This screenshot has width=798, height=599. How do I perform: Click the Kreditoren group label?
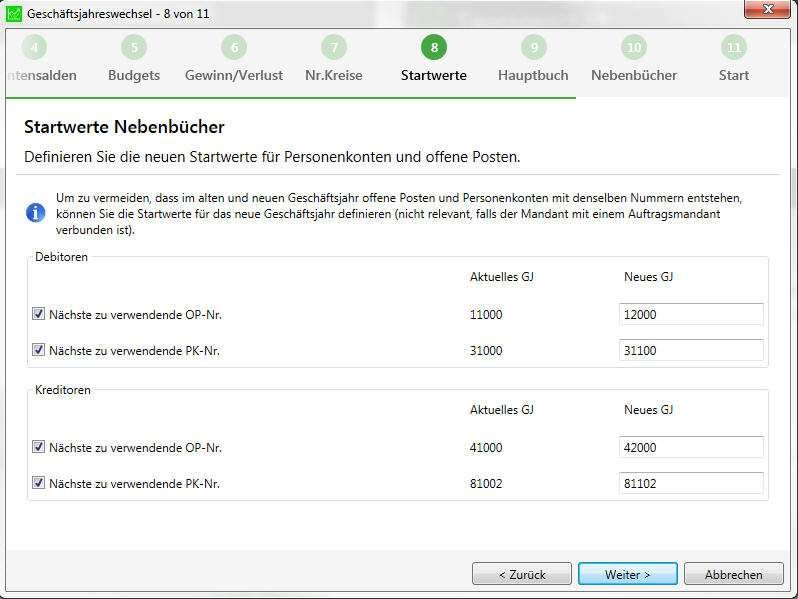coord(63,390)
